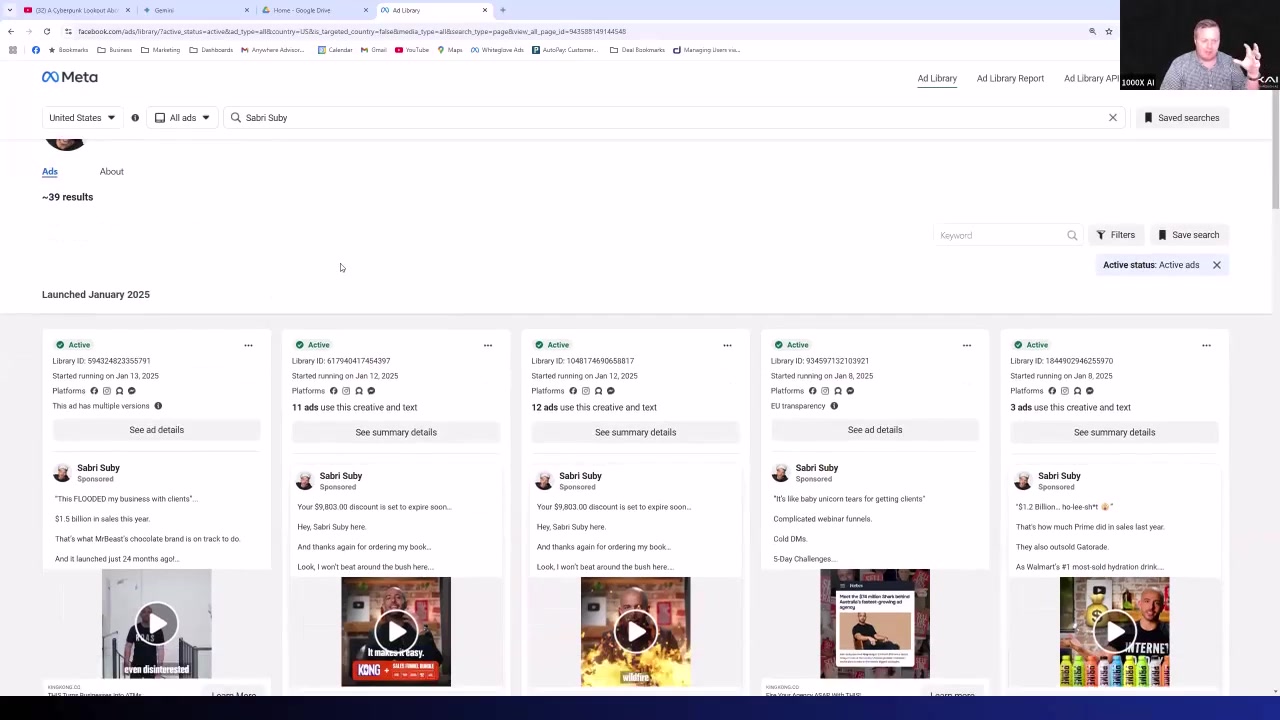This screenshot has height=720, width=1280.
Task: Switch to the Ads tab
Action: coord(50,172)
